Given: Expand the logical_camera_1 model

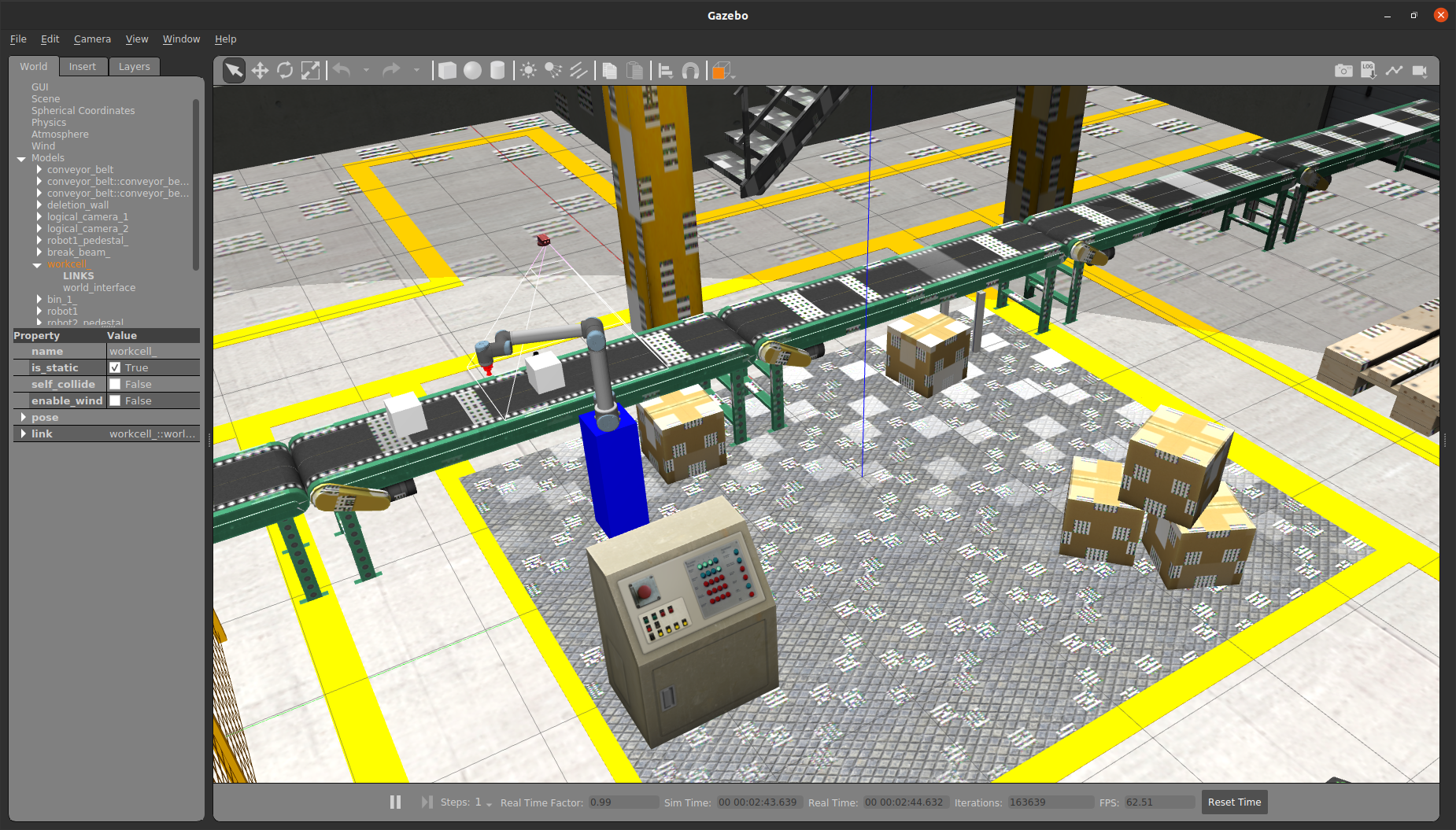Looking at the screenshot, I should point(39,217).
